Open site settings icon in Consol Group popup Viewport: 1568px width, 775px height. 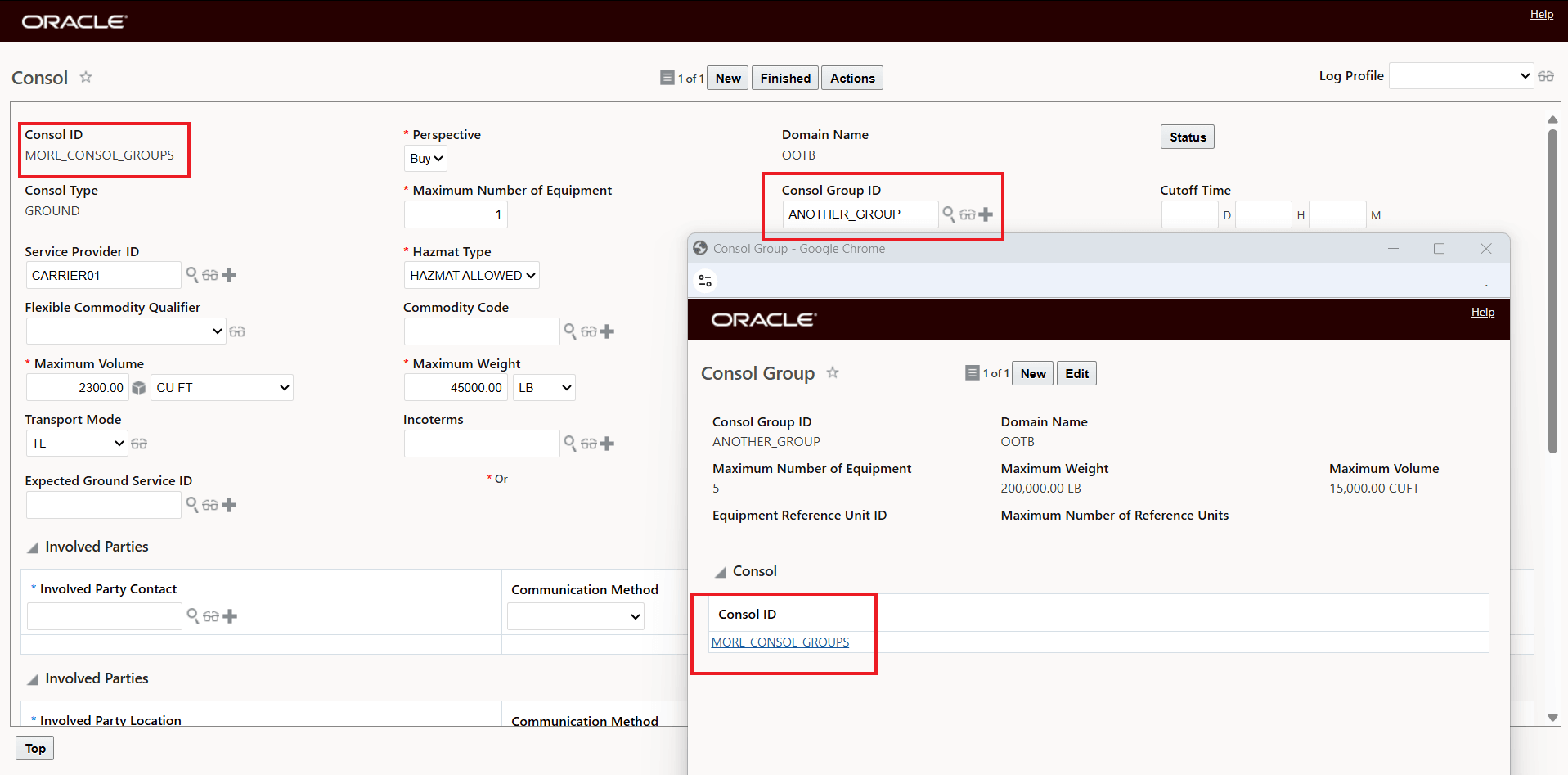[705, 282]
